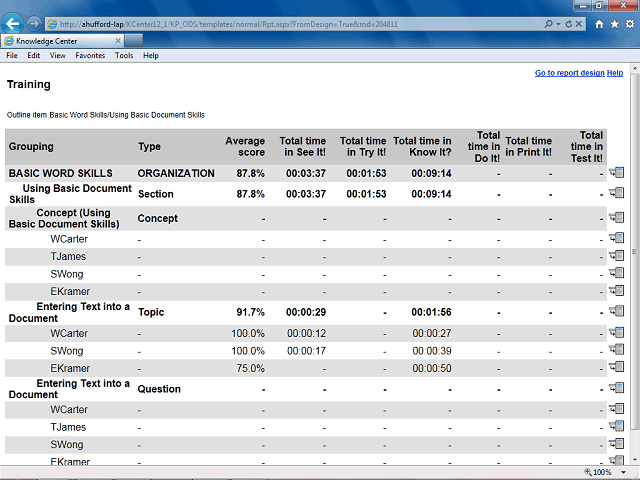Screen dimensions: 640x480
Task: Open detail icon for Entering Text Question row
Action: pos(617,387)
